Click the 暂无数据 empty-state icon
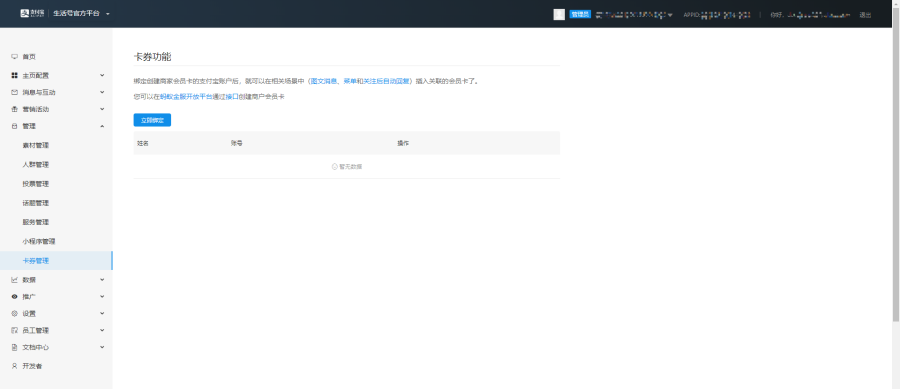This screenshot has width=900, height=389. pyautogui.click(x=335, y=166)
